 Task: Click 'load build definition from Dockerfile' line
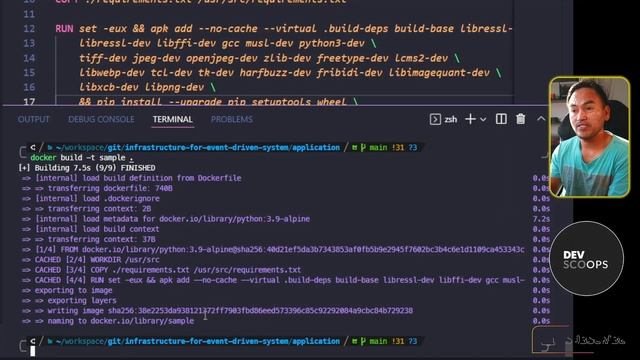(x=131, y=178)
